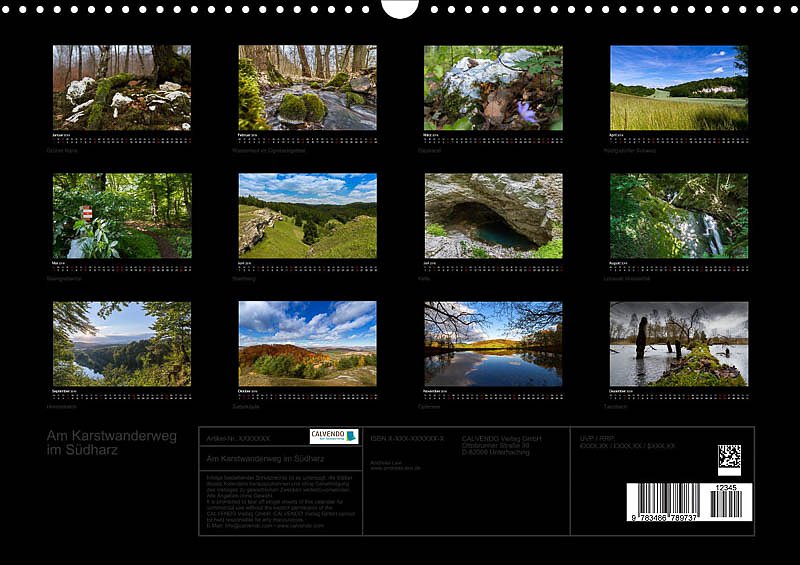
Task: Click the ISBN number text
Action: (x=407, y=438)
